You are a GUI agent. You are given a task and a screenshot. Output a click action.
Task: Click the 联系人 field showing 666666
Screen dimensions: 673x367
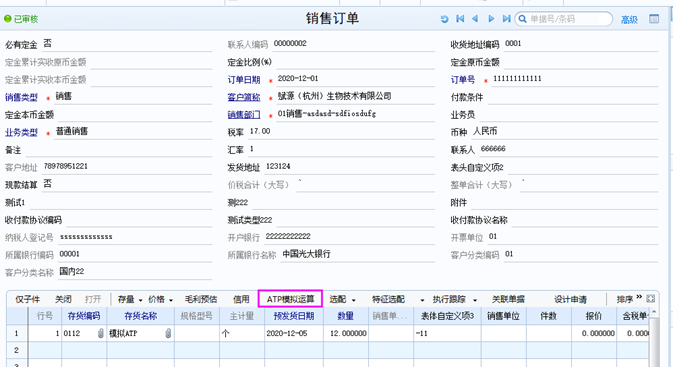[x=569, y=149]
